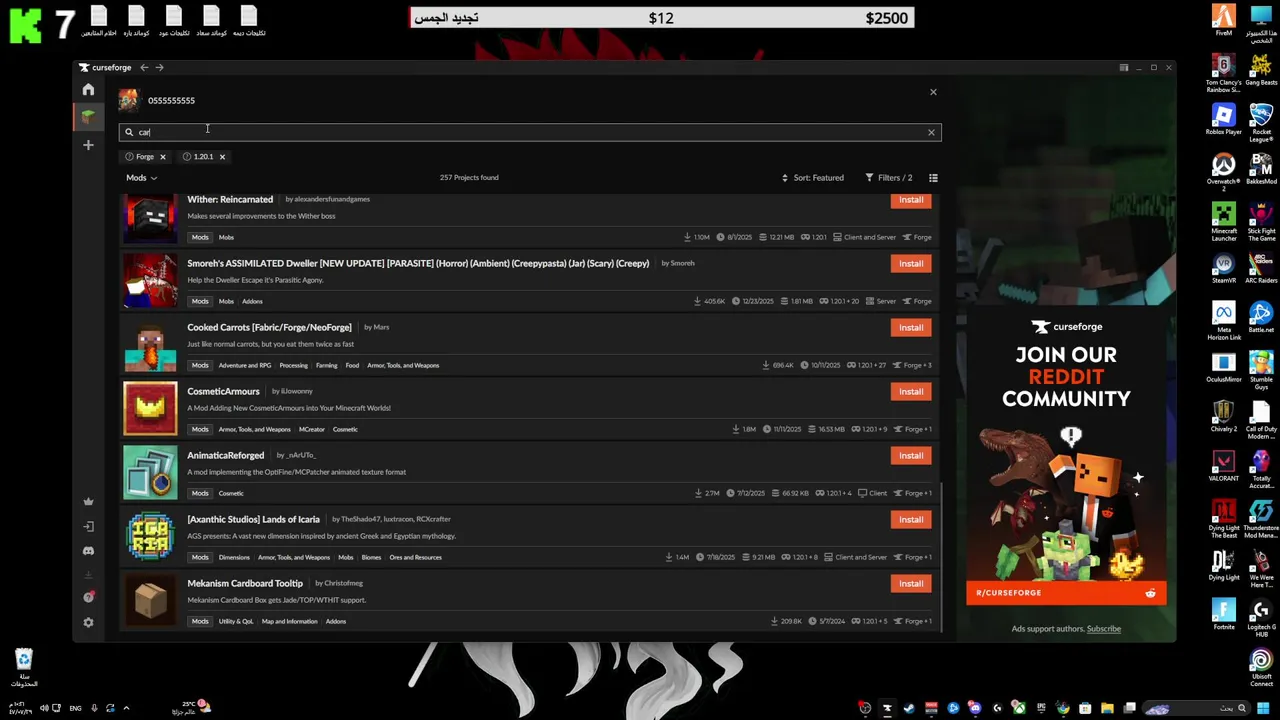
Task: Install Smoreh's ASSIMILATED Dweller mod
Action: coord(911,264)
